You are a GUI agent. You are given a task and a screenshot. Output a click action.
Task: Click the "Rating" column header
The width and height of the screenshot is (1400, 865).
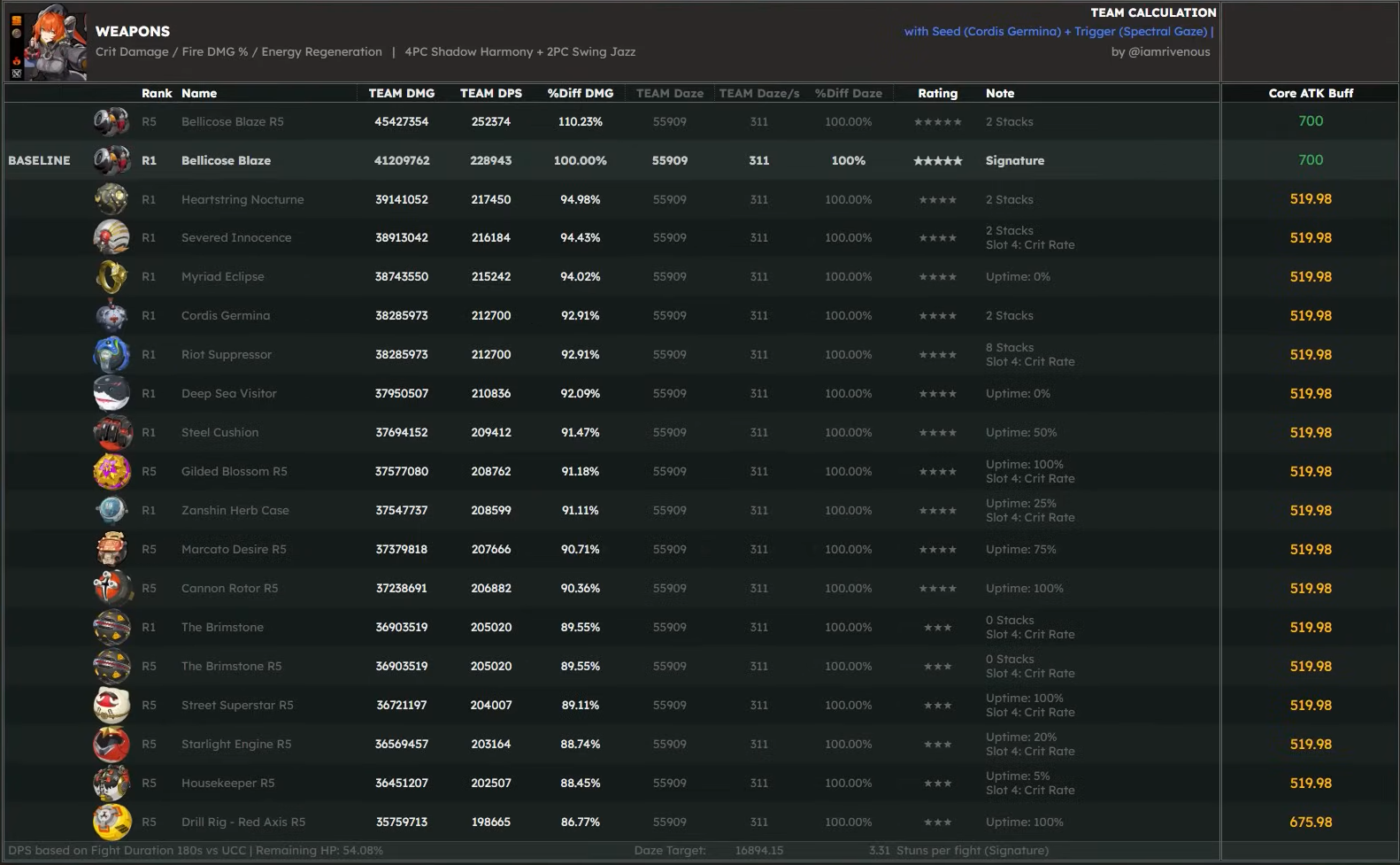tap(938, 93)
